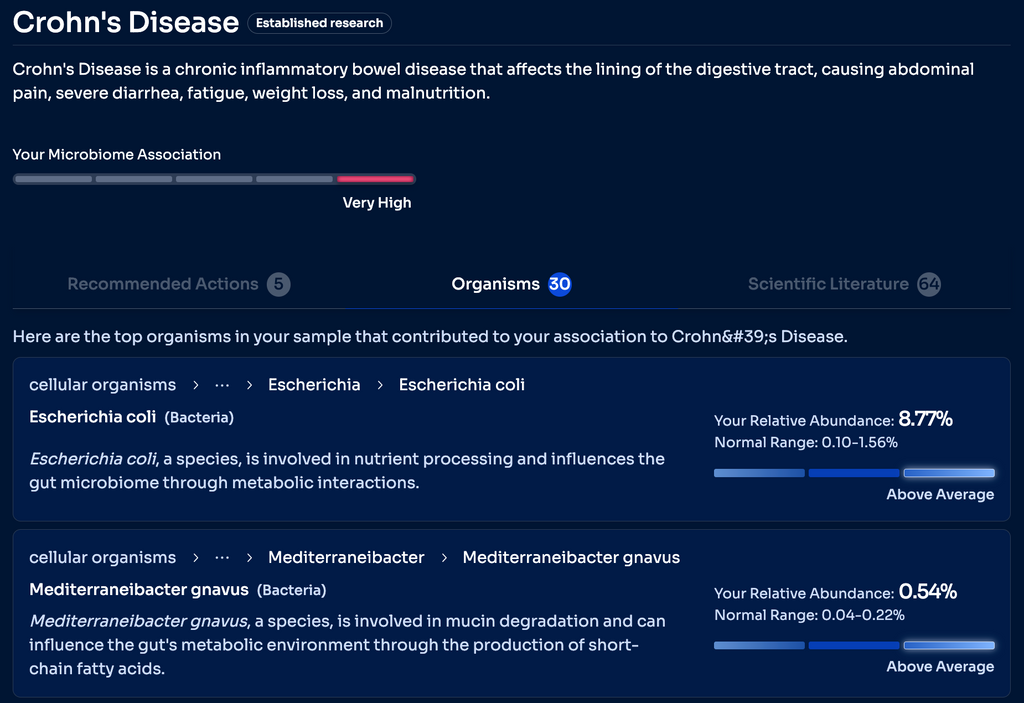Click the Recommended Actions count badge 5

(x=279, y=284)
